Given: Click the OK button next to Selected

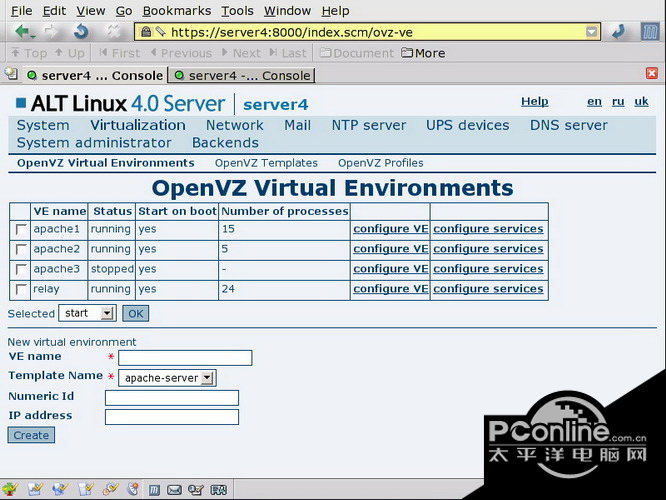Looking at the screenshot, I should point(135,314).
